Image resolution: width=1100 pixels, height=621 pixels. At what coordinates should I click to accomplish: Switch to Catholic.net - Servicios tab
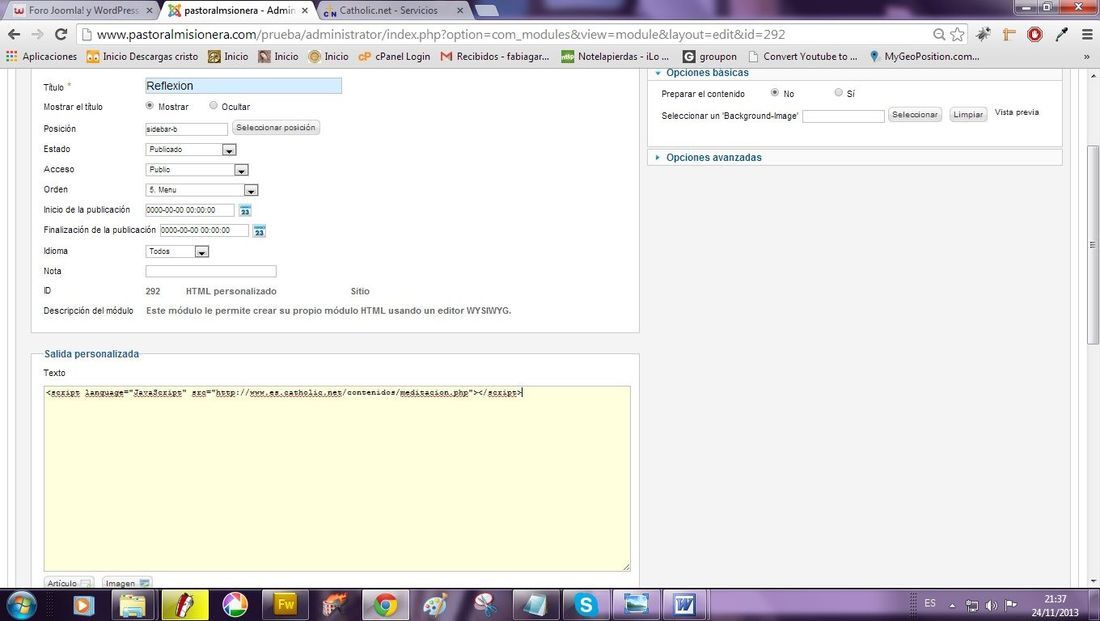[394, 11]
